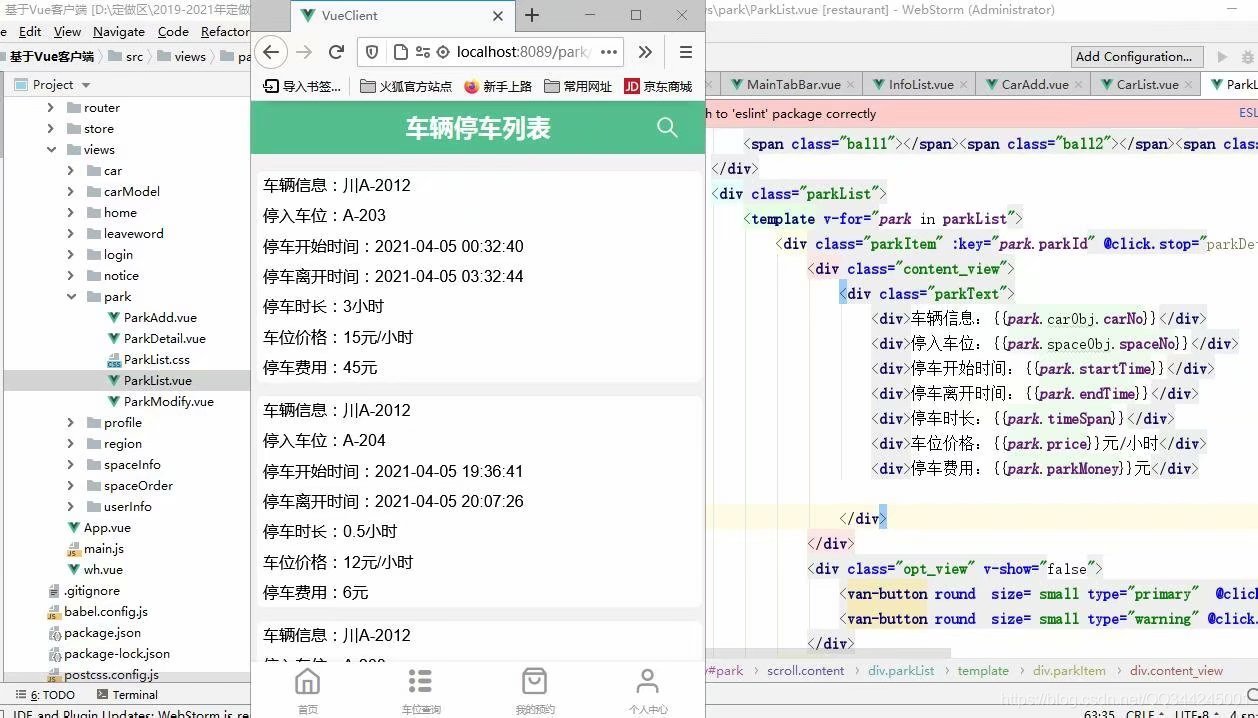Screen dimensions: 1258x718
Task: Open the Code menu
Action: (173, 31)
